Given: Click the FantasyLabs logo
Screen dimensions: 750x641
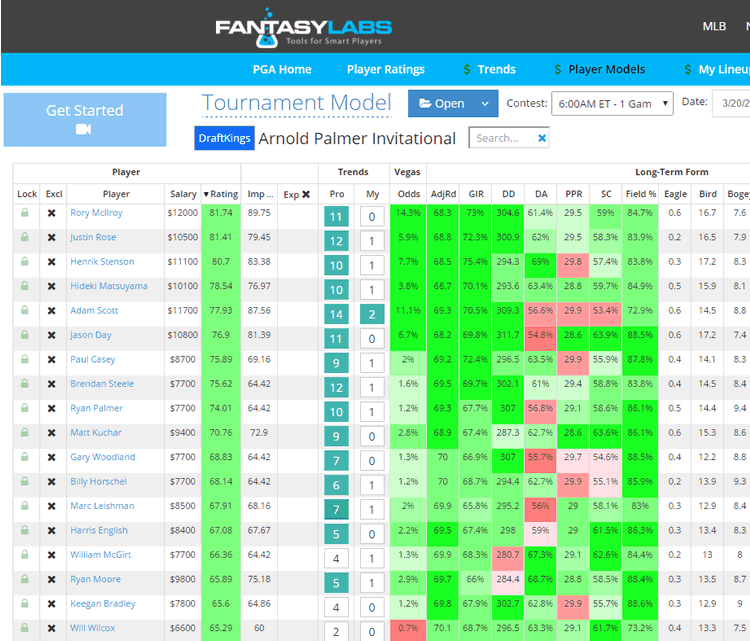Looking at the screenshot, I should [x=303, y=28].
